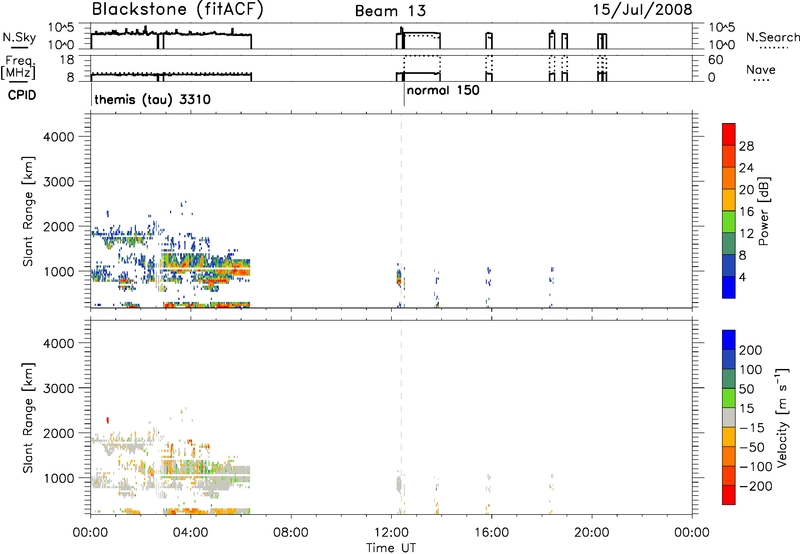Image resolution: width=800 pixels, height=554 pixels.
Task: Click the '20:00' time axis tick label
Action: click(x=591, y=533)
